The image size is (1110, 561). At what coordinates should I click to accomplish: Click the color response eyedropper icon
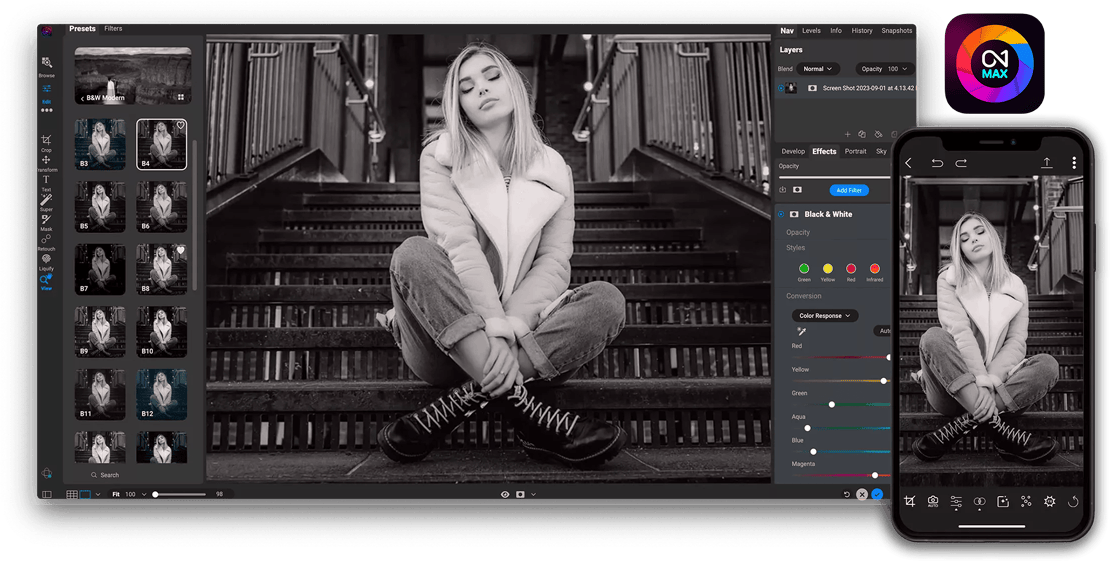pyautogui.click(x=801, y=331)
